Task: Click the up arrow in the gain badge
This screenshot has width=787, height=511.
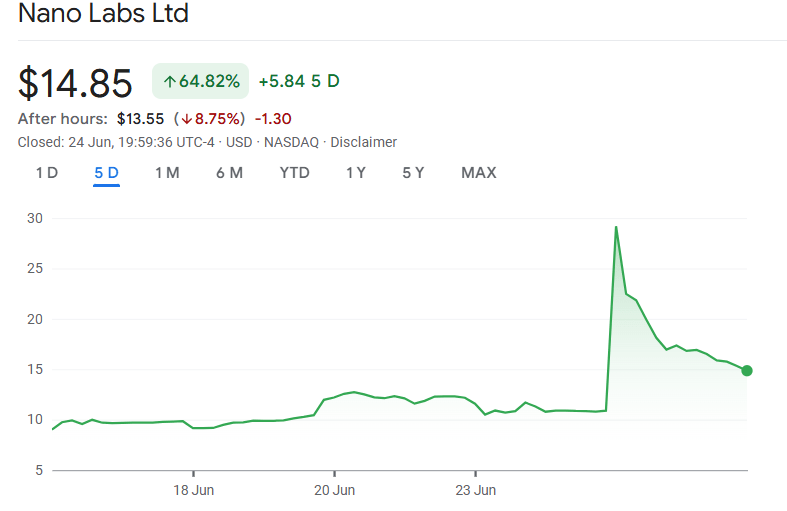Action: click(170, 82)
